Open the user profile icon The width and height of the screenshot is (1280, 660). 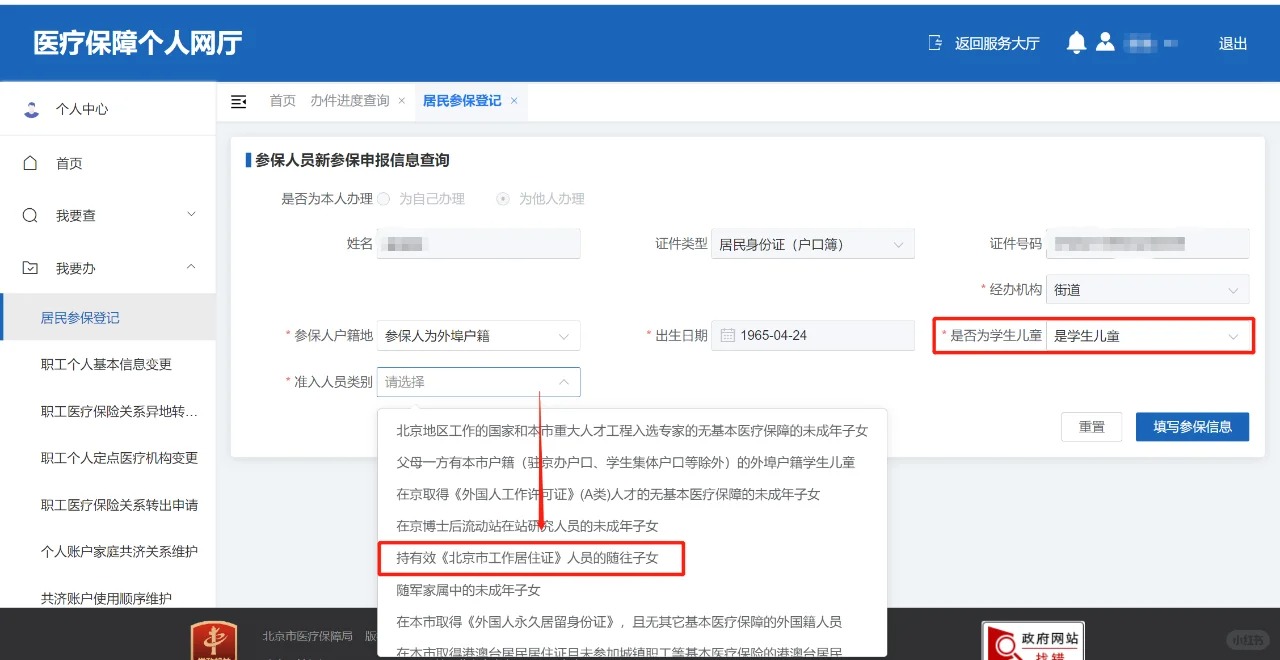click(x=1105, y=42)
